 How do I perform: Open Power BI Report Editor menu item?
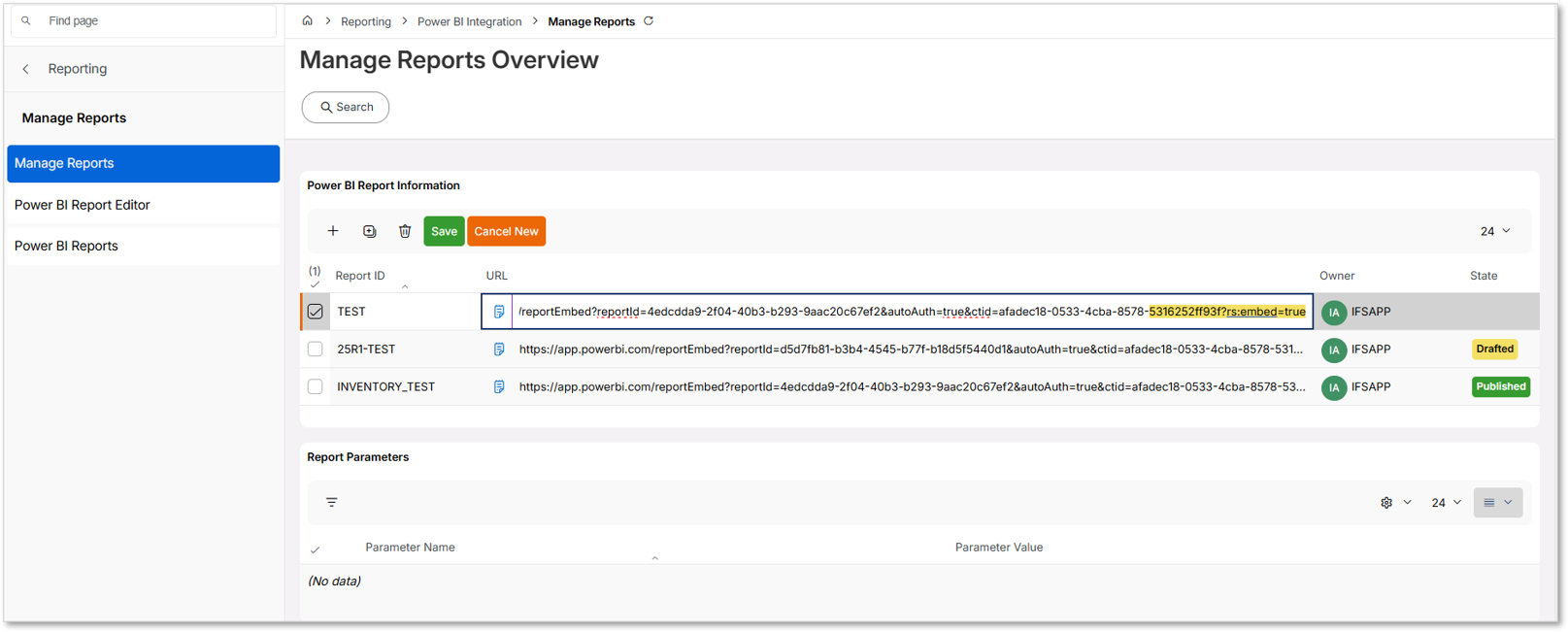(83, 205)
